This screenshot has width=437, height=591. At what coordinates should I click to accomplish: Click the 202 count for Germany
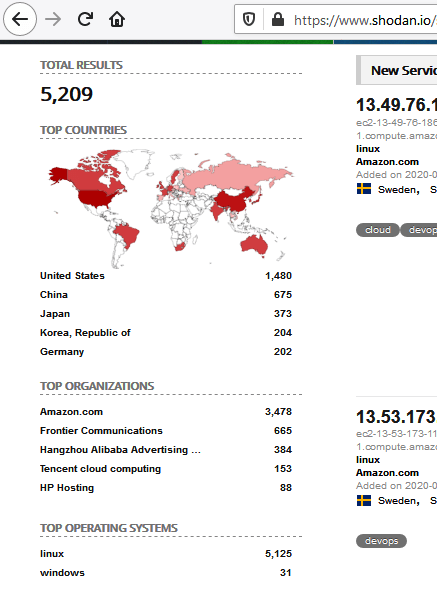(283, 352)
